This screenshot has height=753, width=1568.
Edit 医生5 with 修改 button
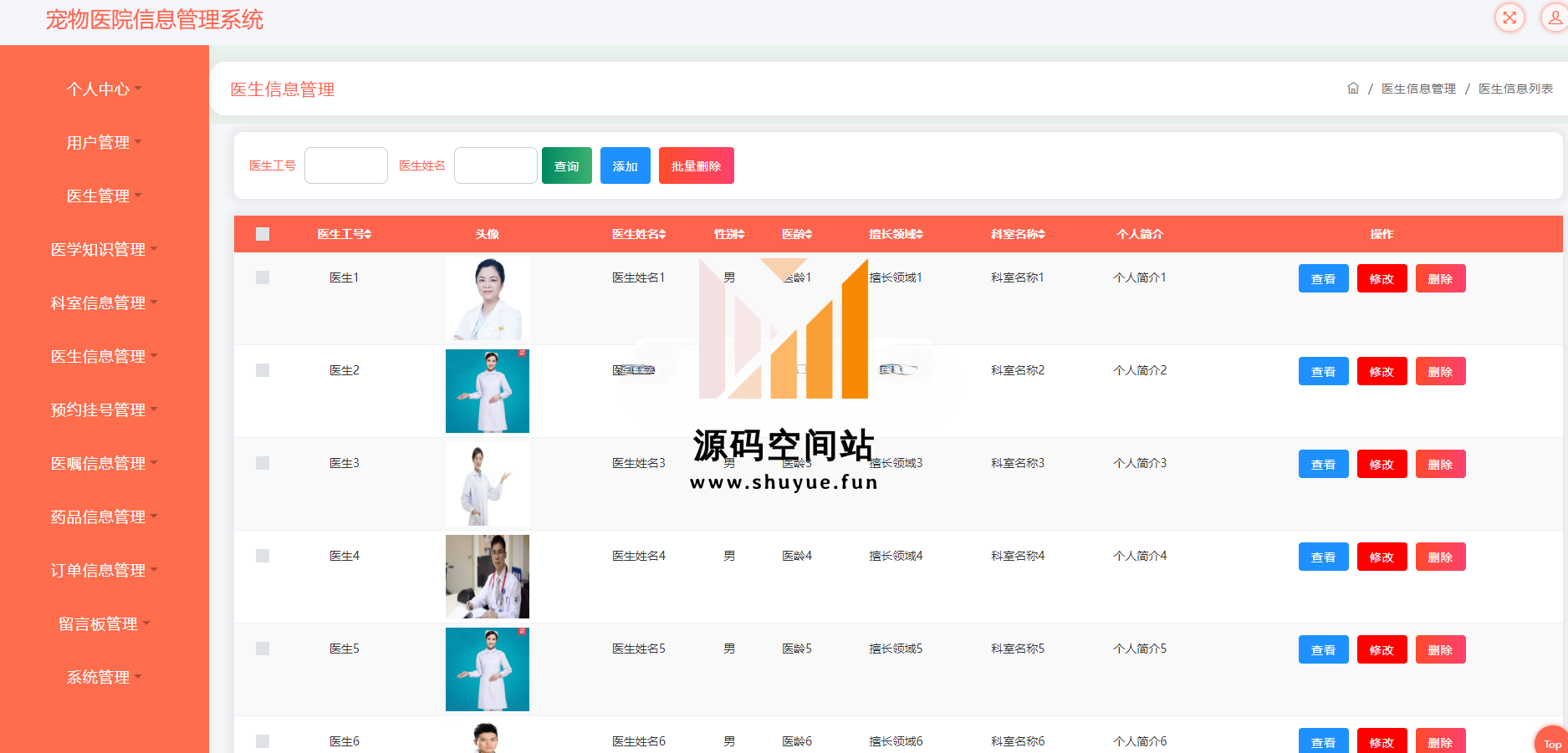pyautogui.click(x=1382, y=649)
